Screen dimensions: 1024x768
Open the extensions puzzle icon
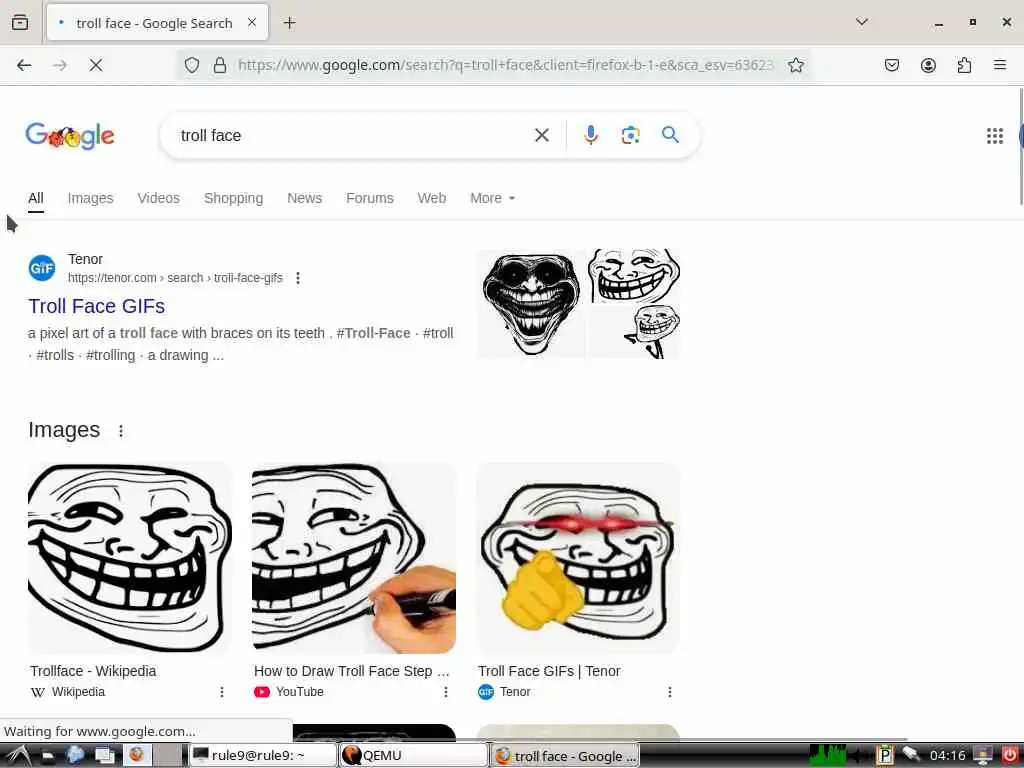point(964,65)
